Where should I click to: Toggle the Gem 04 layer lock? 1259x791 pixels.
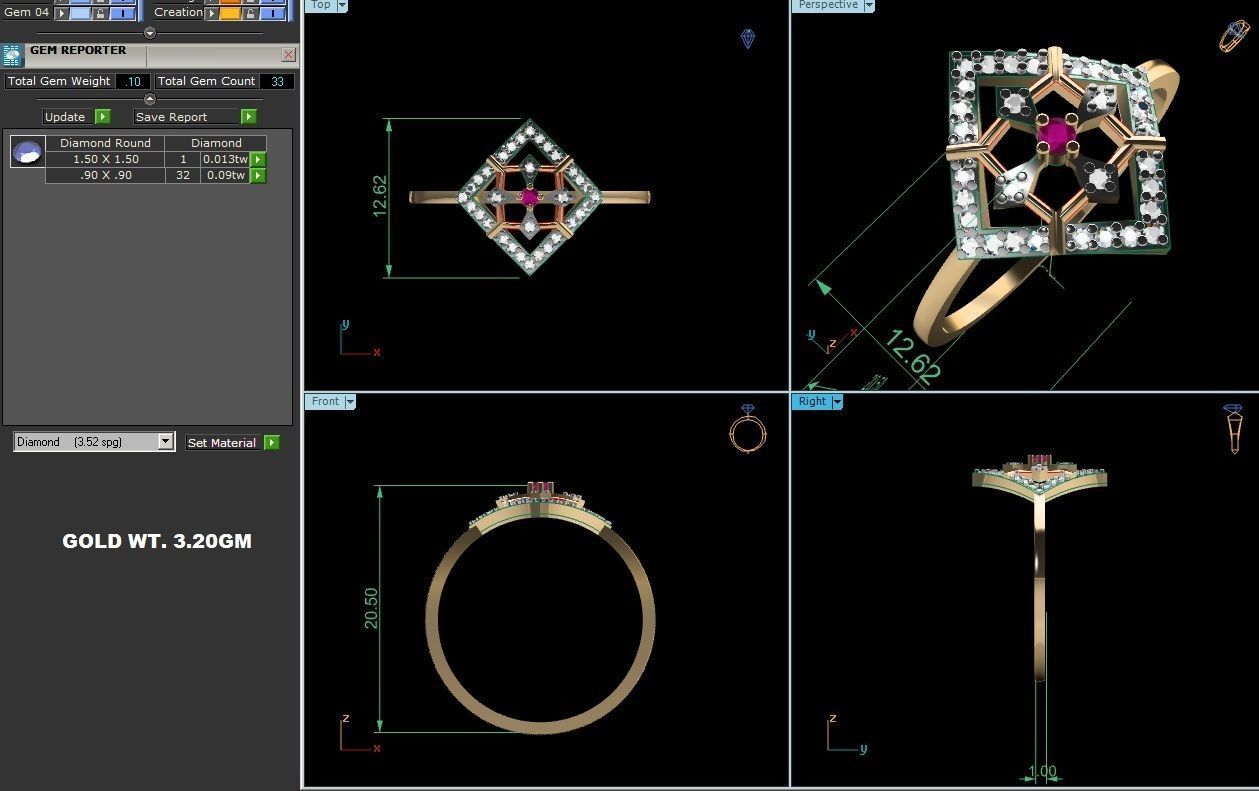point(100,13)
